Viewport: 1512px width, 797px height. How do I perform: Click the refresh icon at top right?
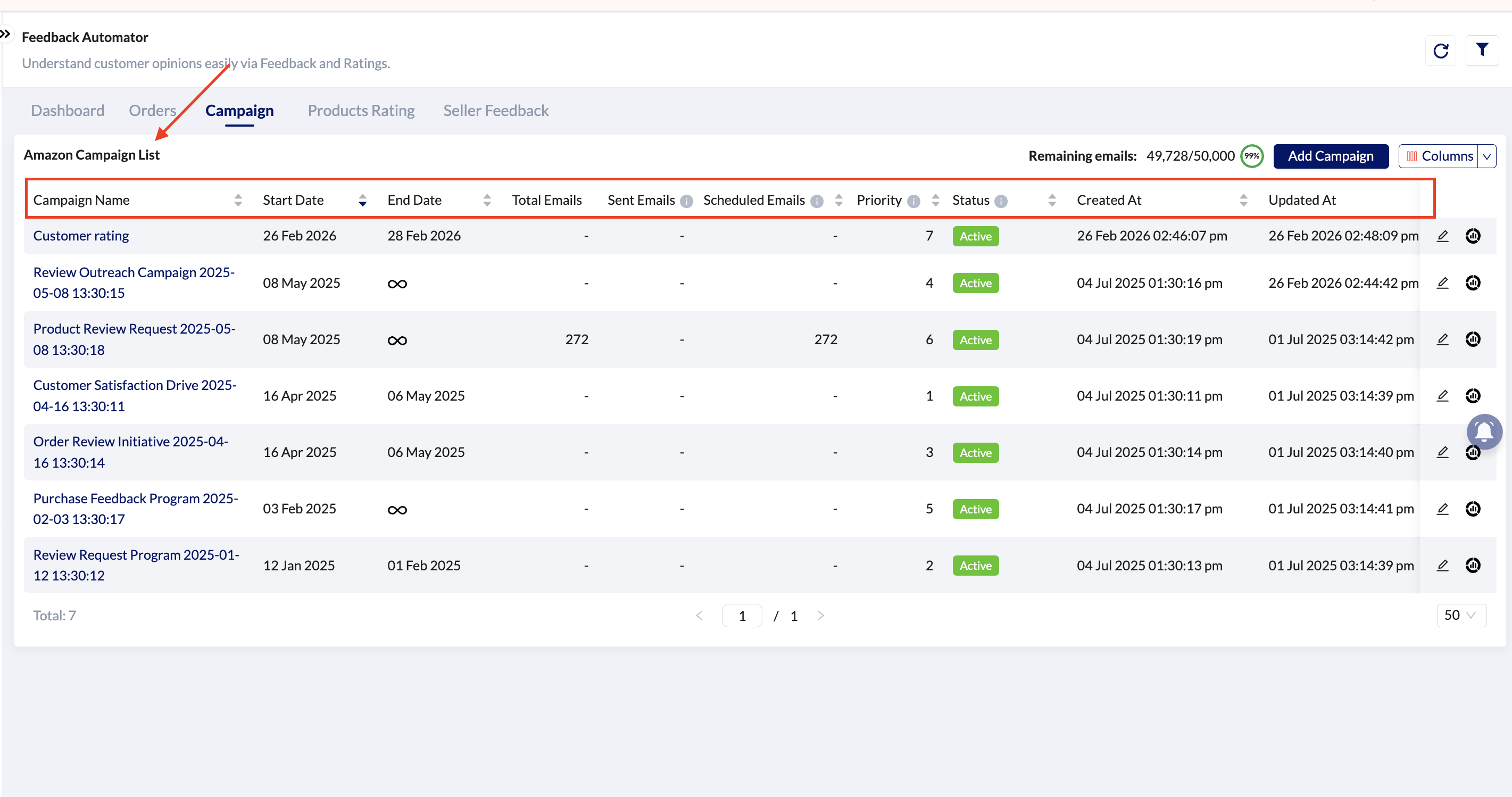tap(1440, 51)
